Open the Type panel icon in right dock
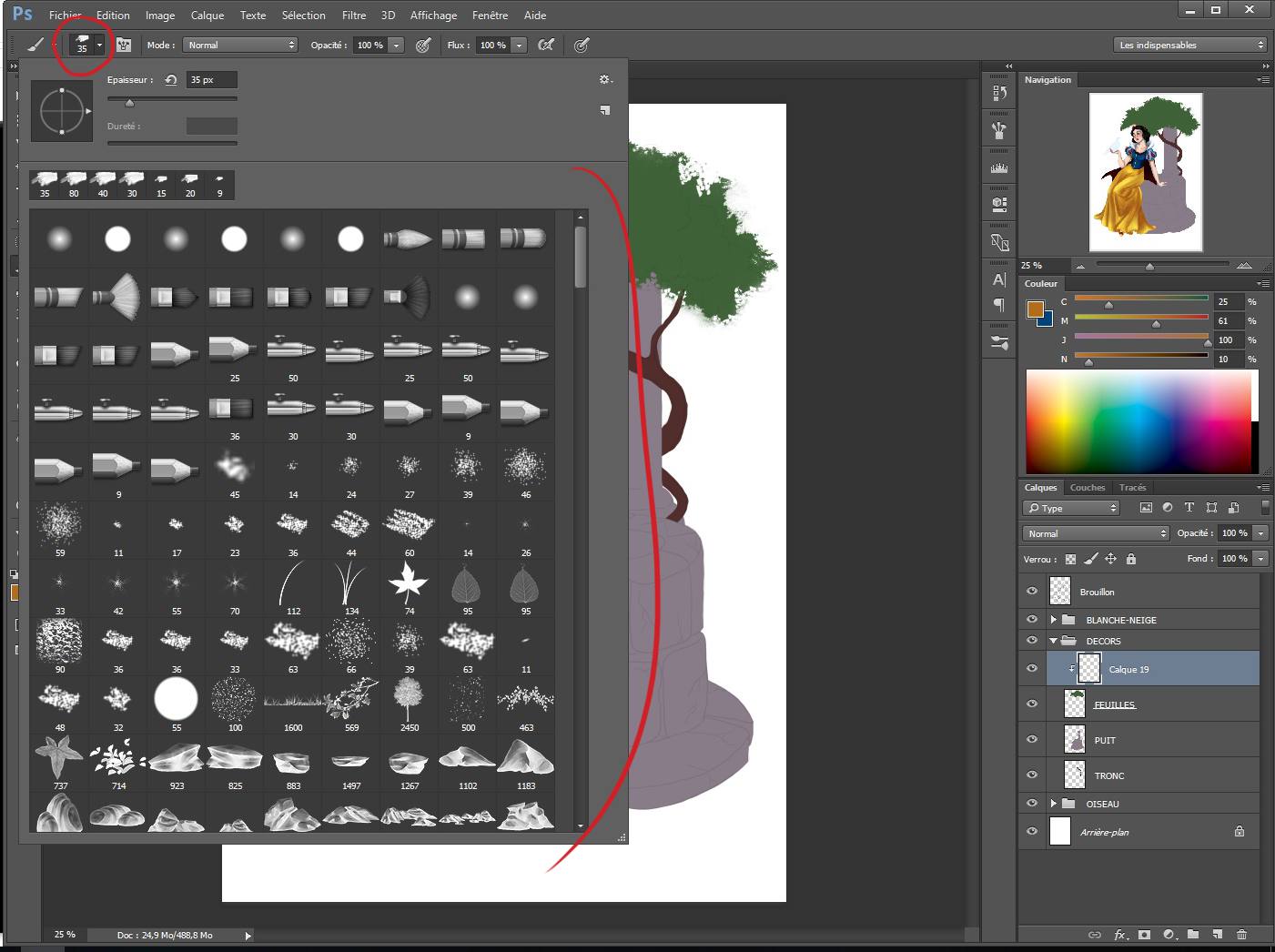 998,281
